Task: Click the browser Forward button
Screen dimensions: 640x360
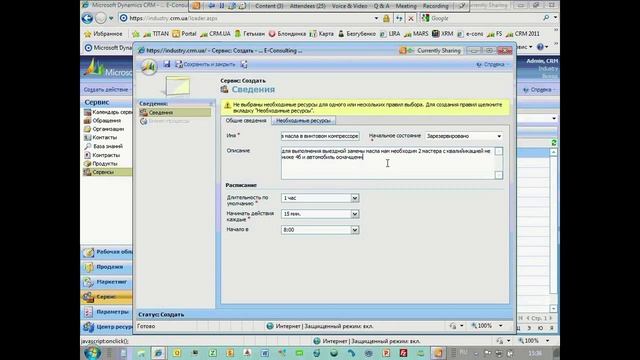Action: (x=100, y=18)
